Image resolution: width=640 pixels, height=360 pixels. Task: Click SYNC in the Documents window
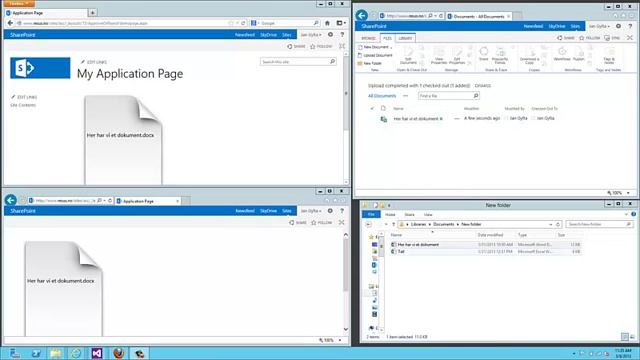[612, 38]
